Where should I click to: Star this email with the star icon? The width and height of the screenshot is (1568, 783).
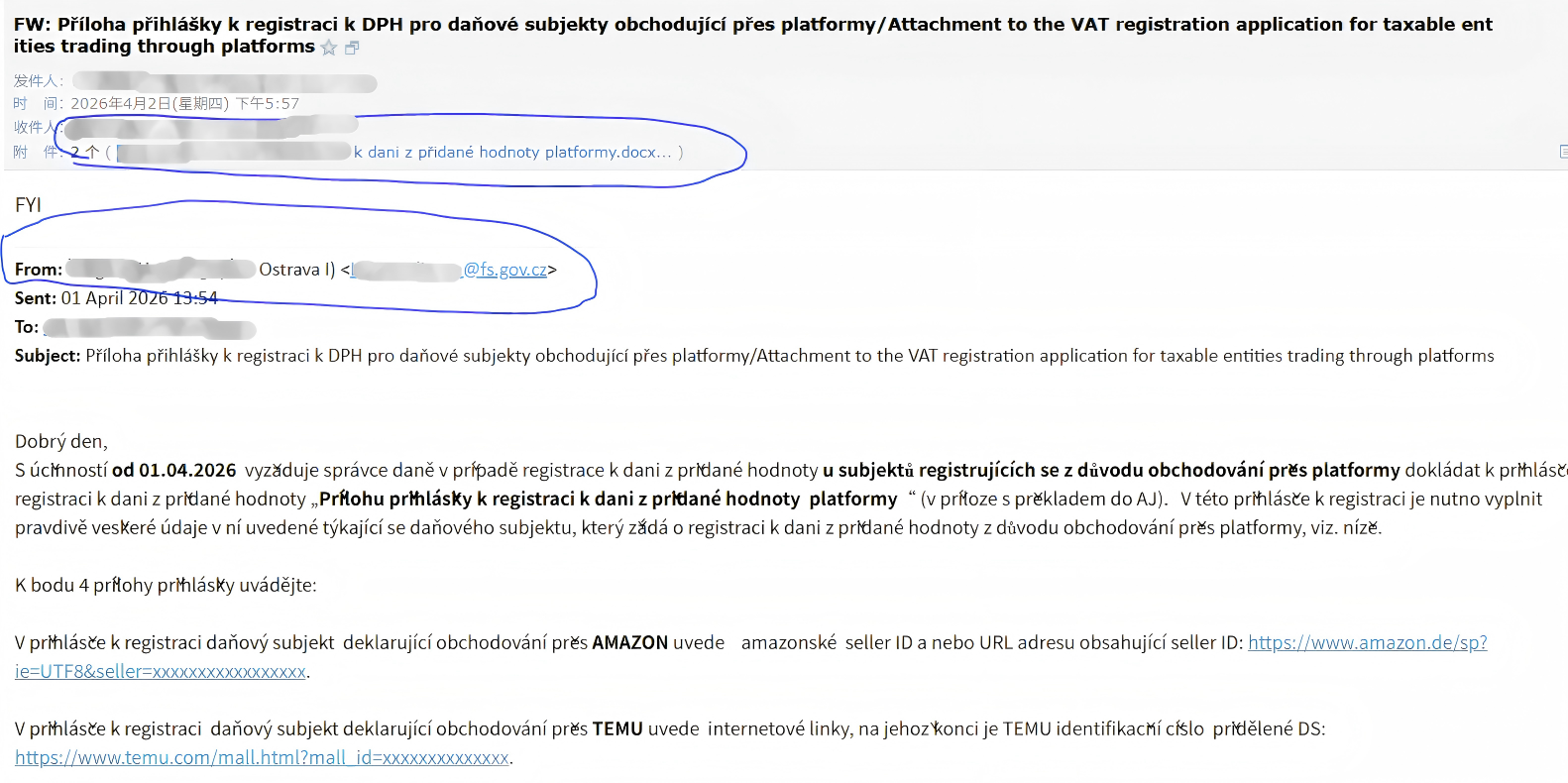coord(329,48)
